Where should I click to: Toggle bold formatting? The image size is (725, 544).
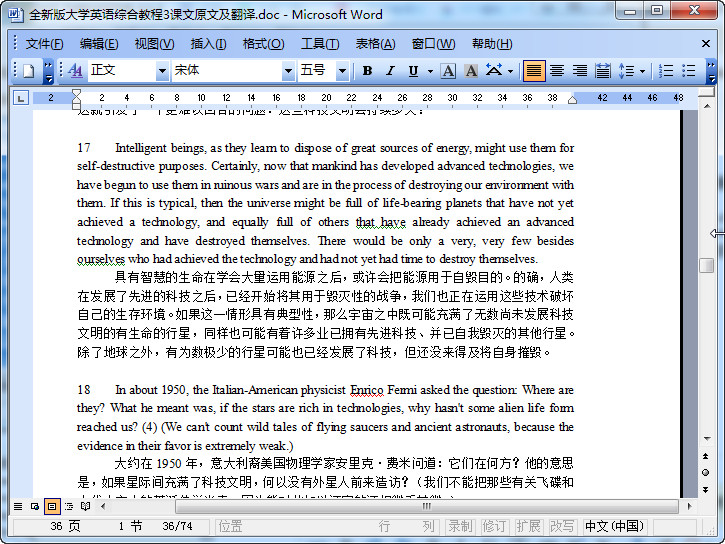(x=368, y=71)
